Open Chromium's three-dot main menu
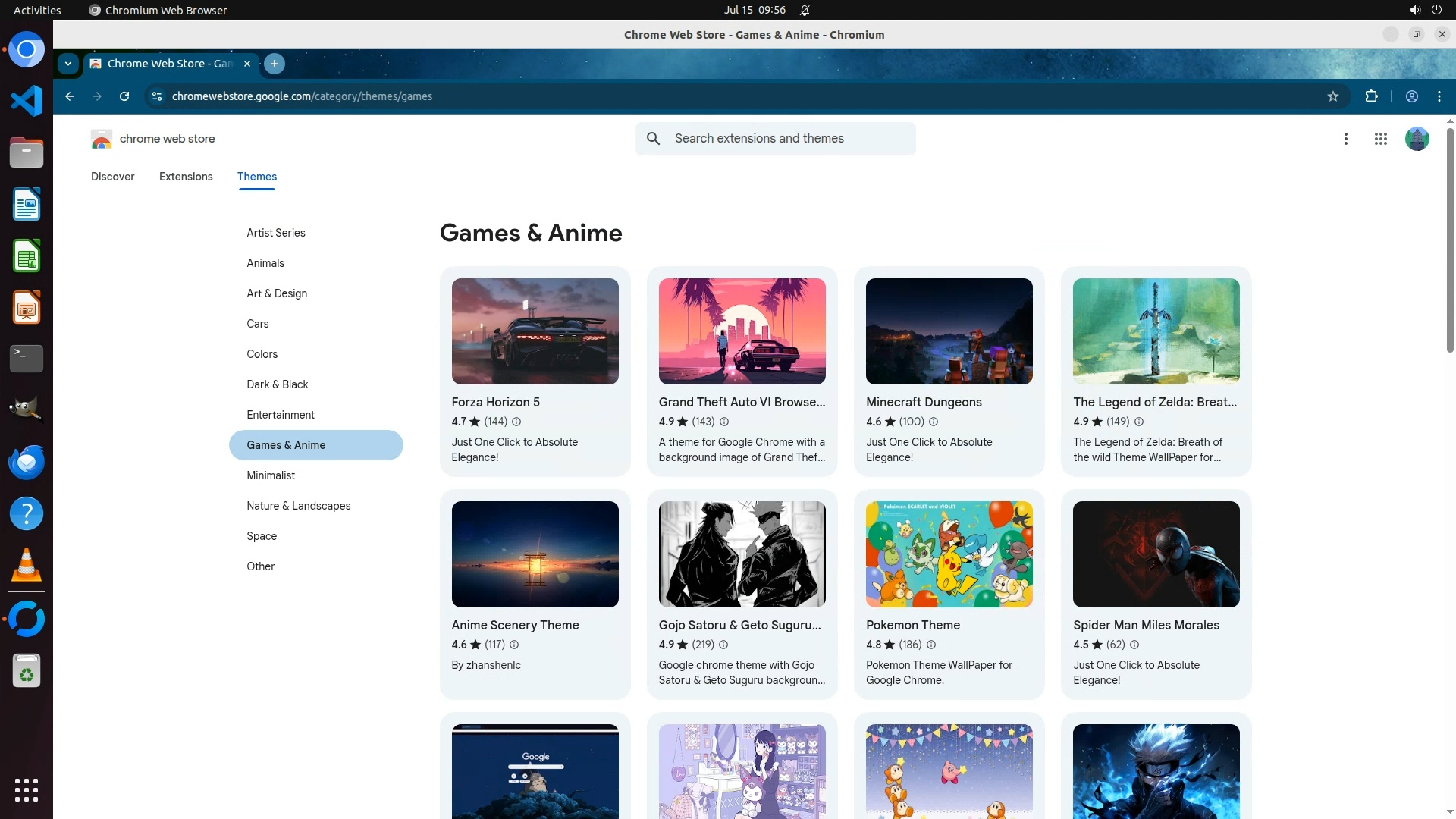Image resolution: width=1456 pixels, height=819 pixels. 1439,96
